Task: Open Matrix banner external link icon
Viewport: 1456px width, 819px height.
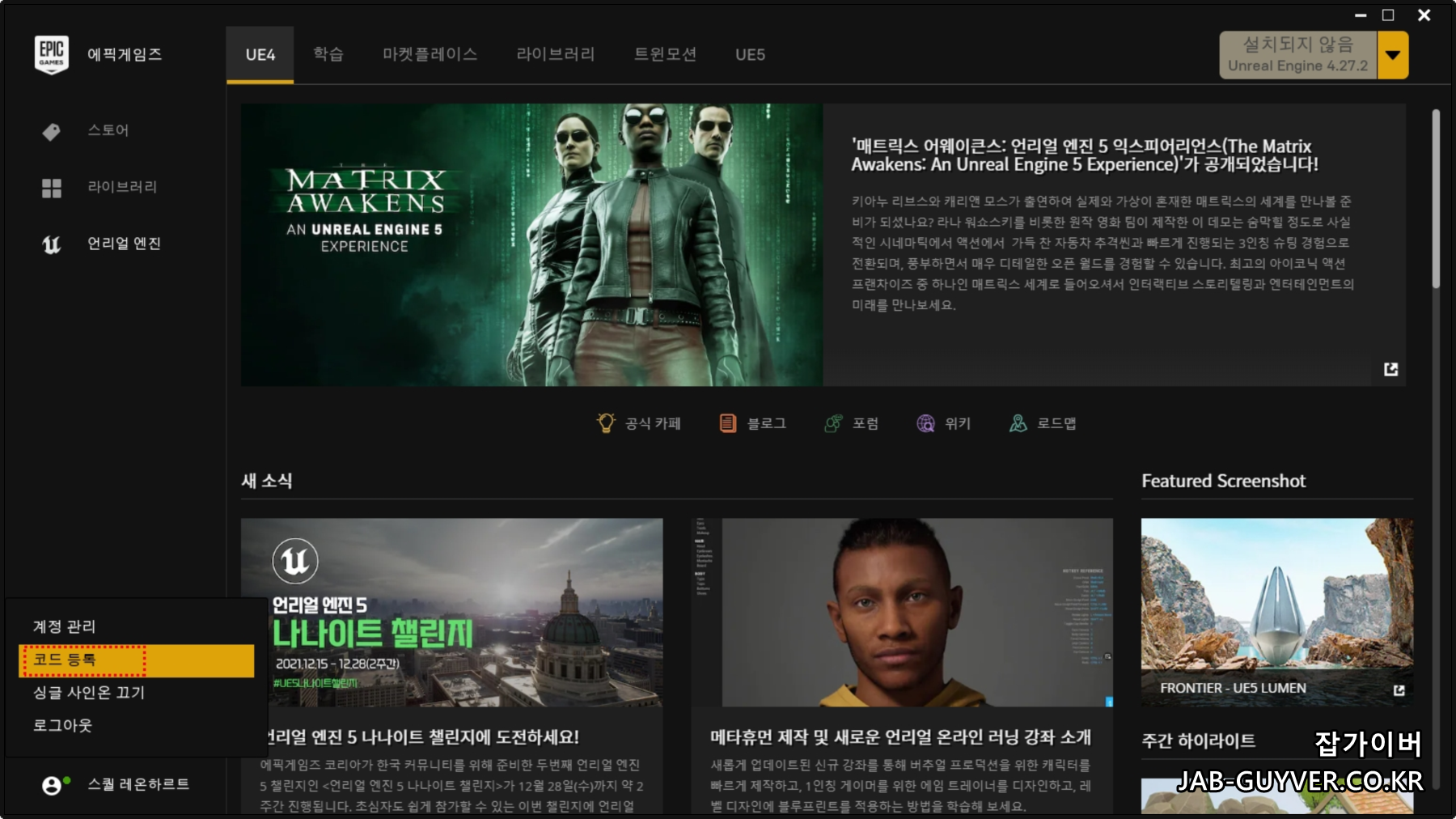Action: coord(1390,369)
